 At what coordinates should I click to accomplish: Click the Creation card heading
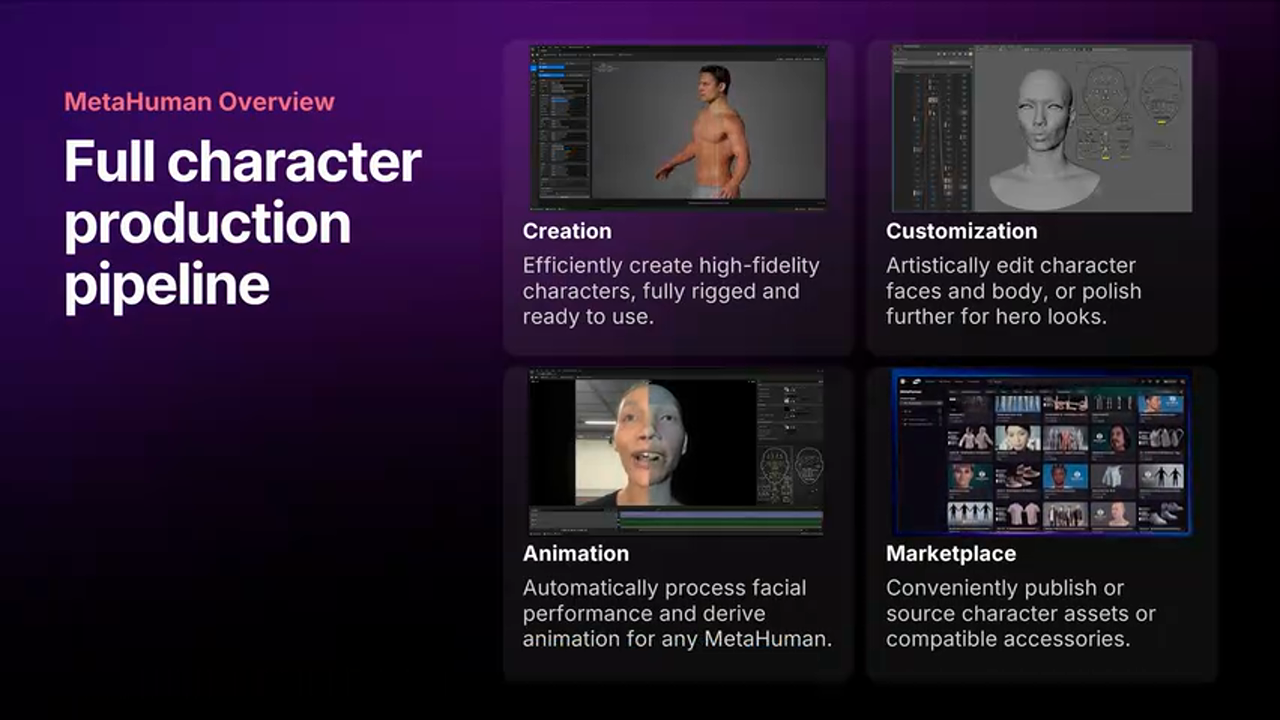coord(567,231)
